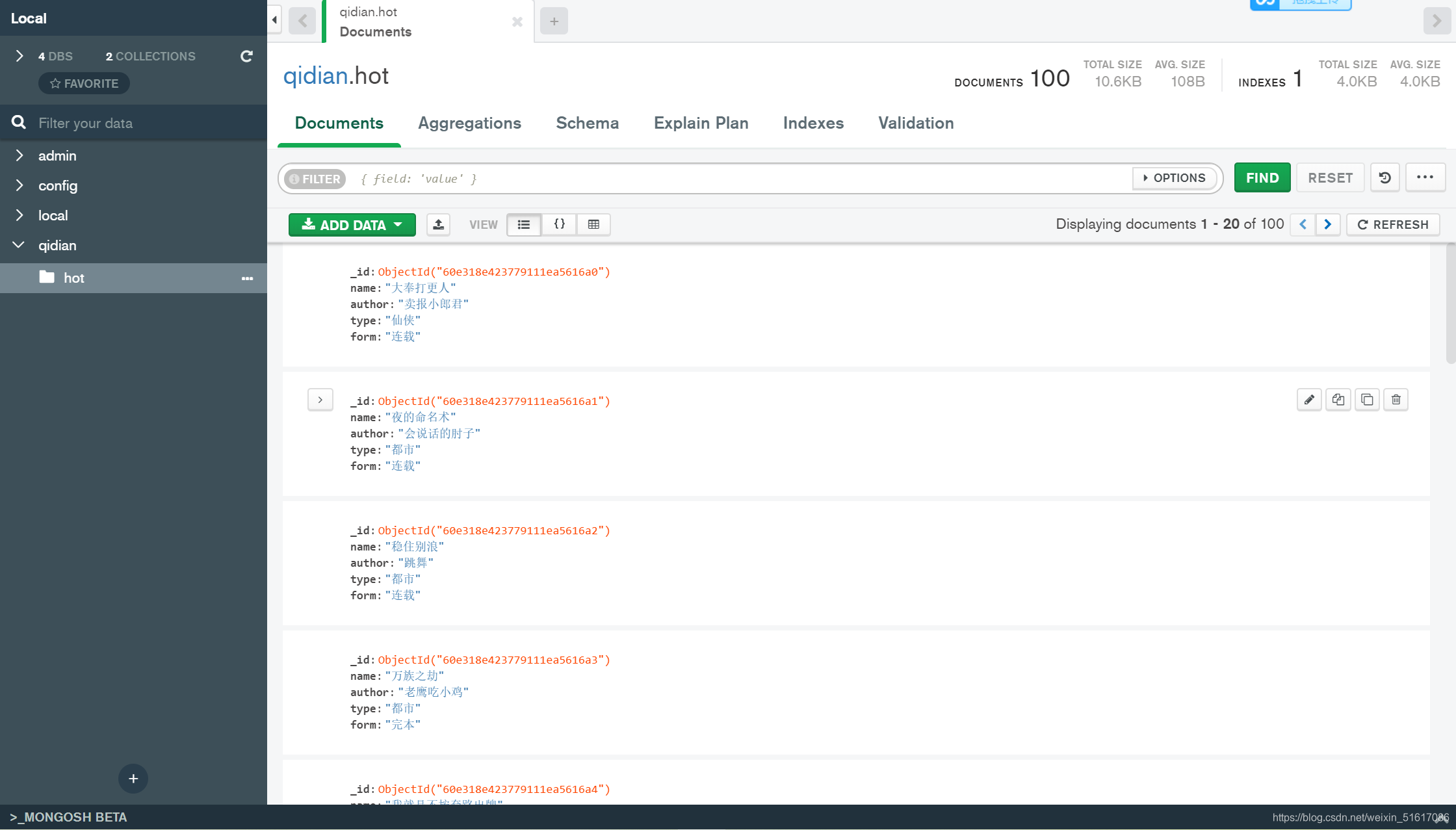Click the green FIND button
Image resolution: width=1456 pixels, height=830 pixels.
(1262, 178)
